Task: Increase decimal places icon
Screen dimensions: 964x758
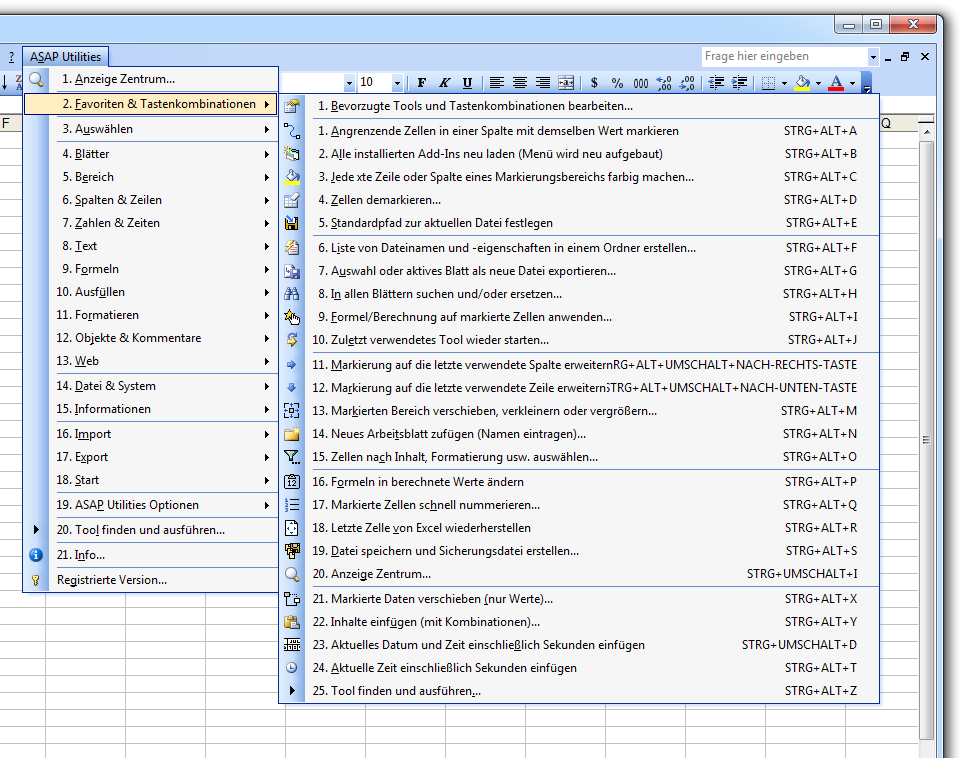Action: tap(664, 82)
